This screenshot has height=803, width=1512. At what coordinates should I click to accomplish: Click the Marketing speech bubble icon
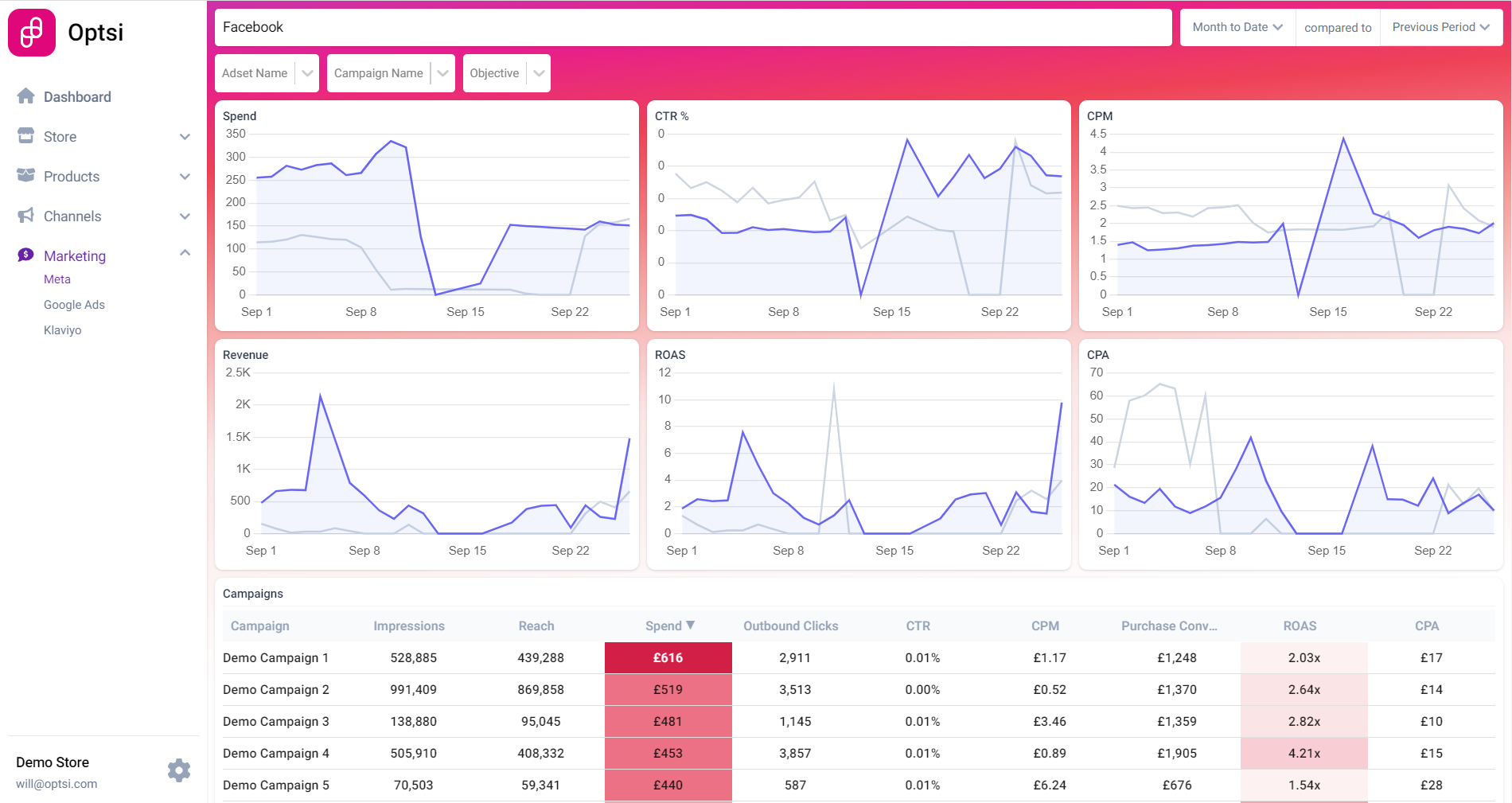pyautogui.click(x=26, y=255)
